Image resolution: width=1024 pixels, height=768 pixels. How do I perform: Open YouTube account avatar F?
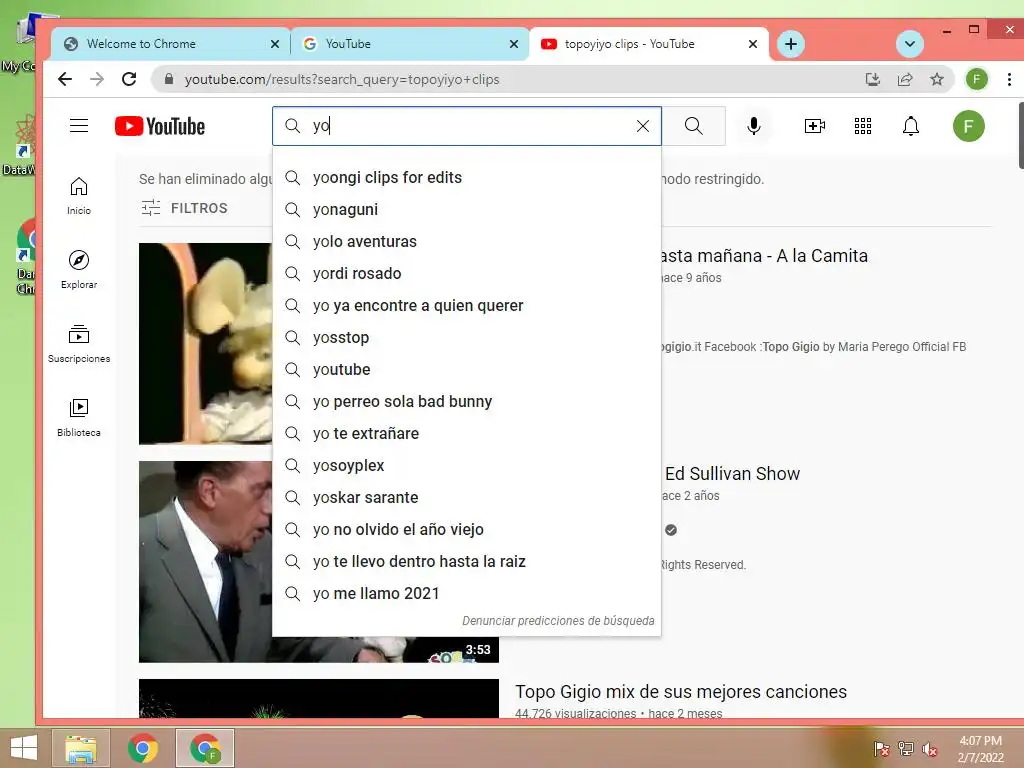click(x=968, y=126)
